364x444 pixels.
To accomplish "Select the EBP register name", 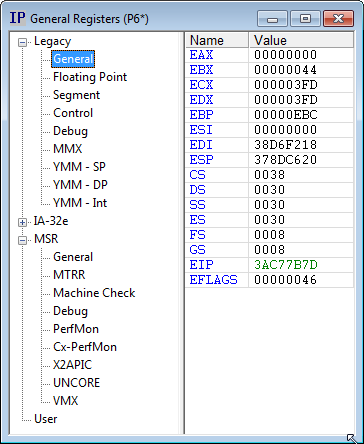I will point(201,115).
